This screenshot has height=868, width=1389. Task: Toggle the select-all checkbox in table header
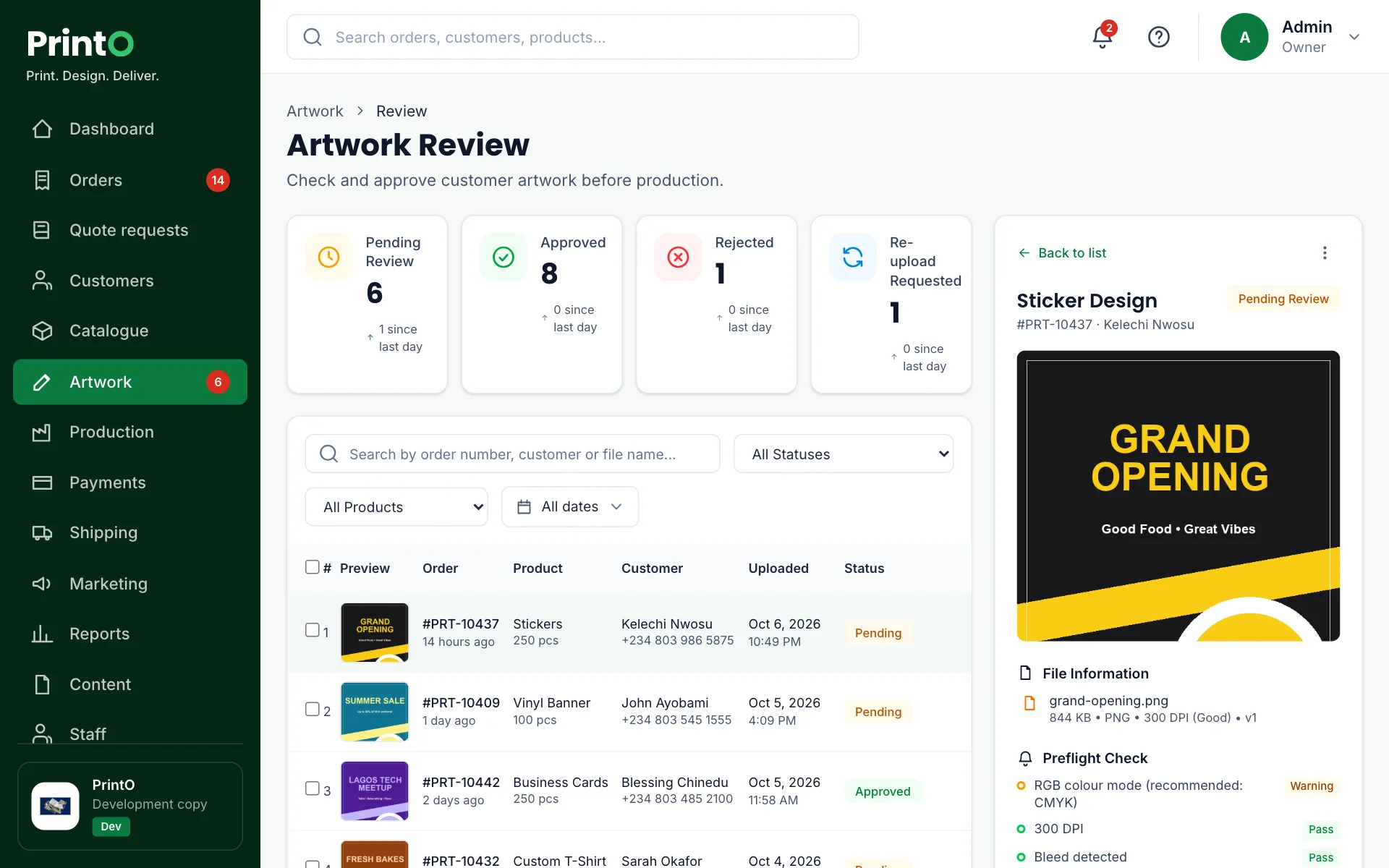(313, 567)
